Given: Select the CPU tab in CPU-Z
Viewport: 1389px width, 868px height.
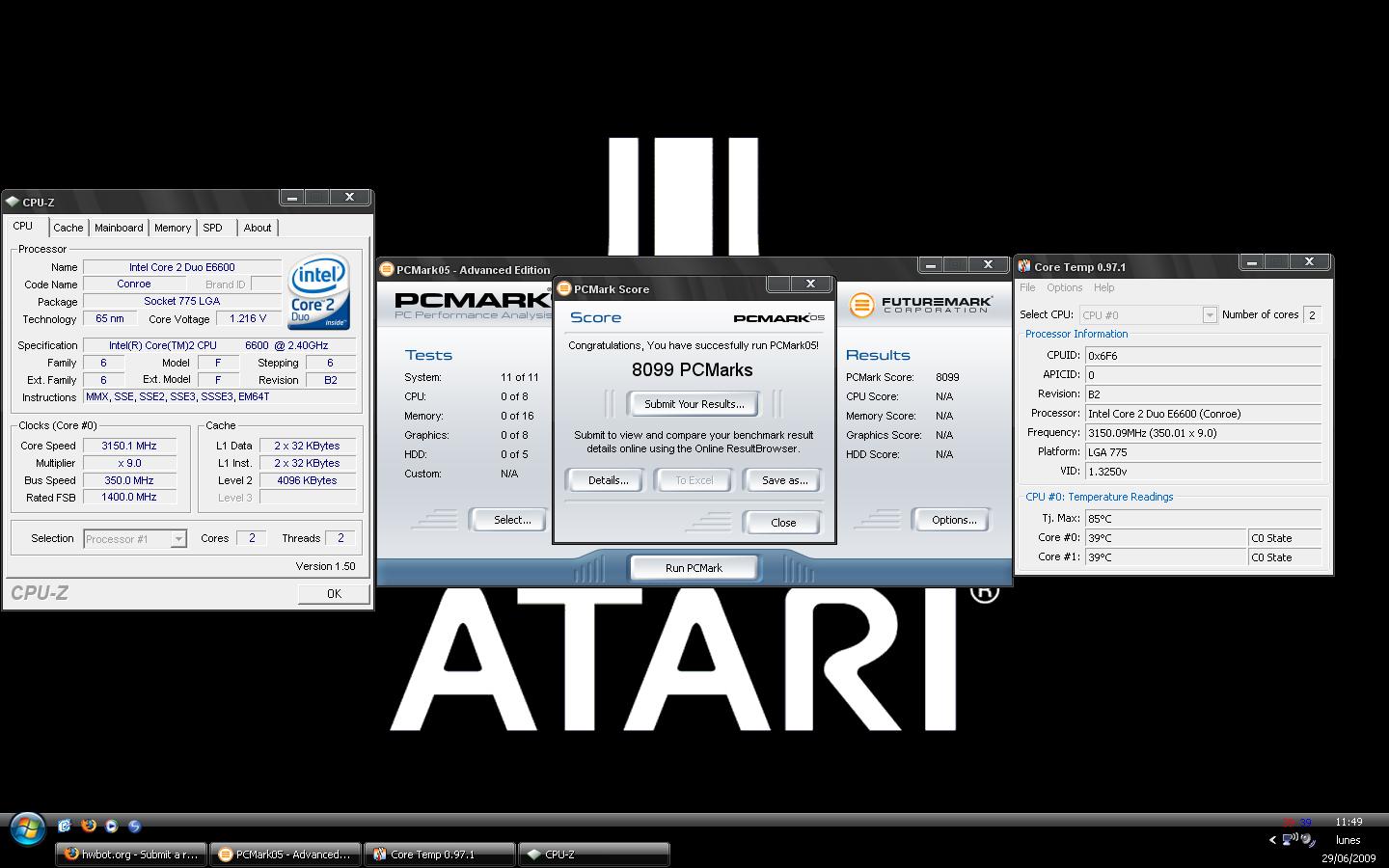Looking at the screenshot, I should click(23, 226).
